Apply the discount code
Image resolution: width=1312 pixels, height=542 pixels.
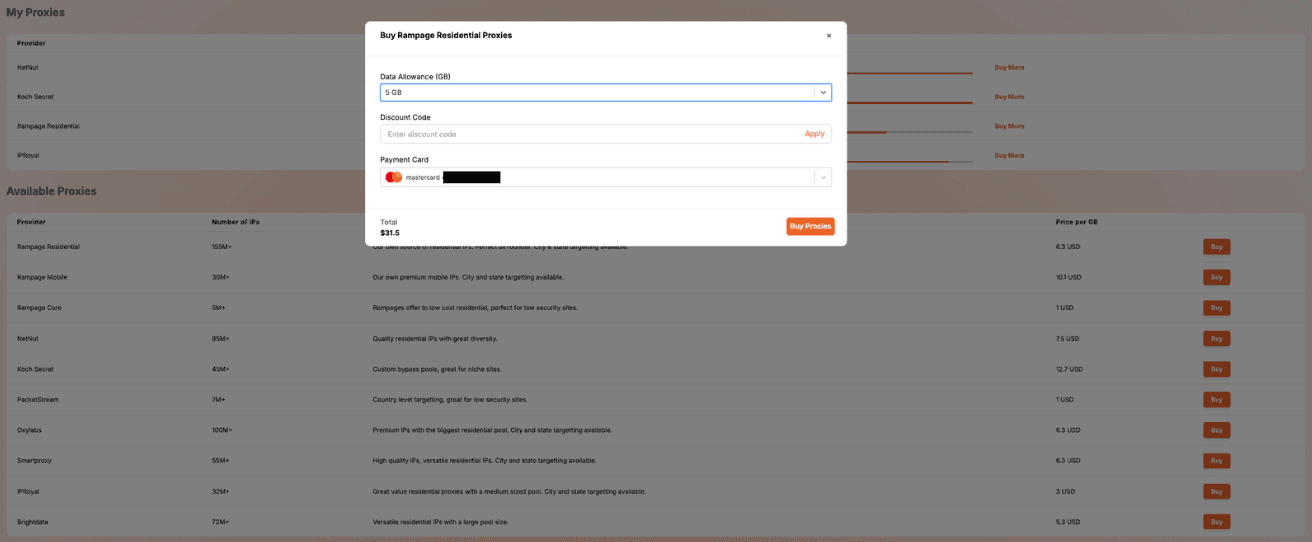pyautogui.click(x=814, y=134)
